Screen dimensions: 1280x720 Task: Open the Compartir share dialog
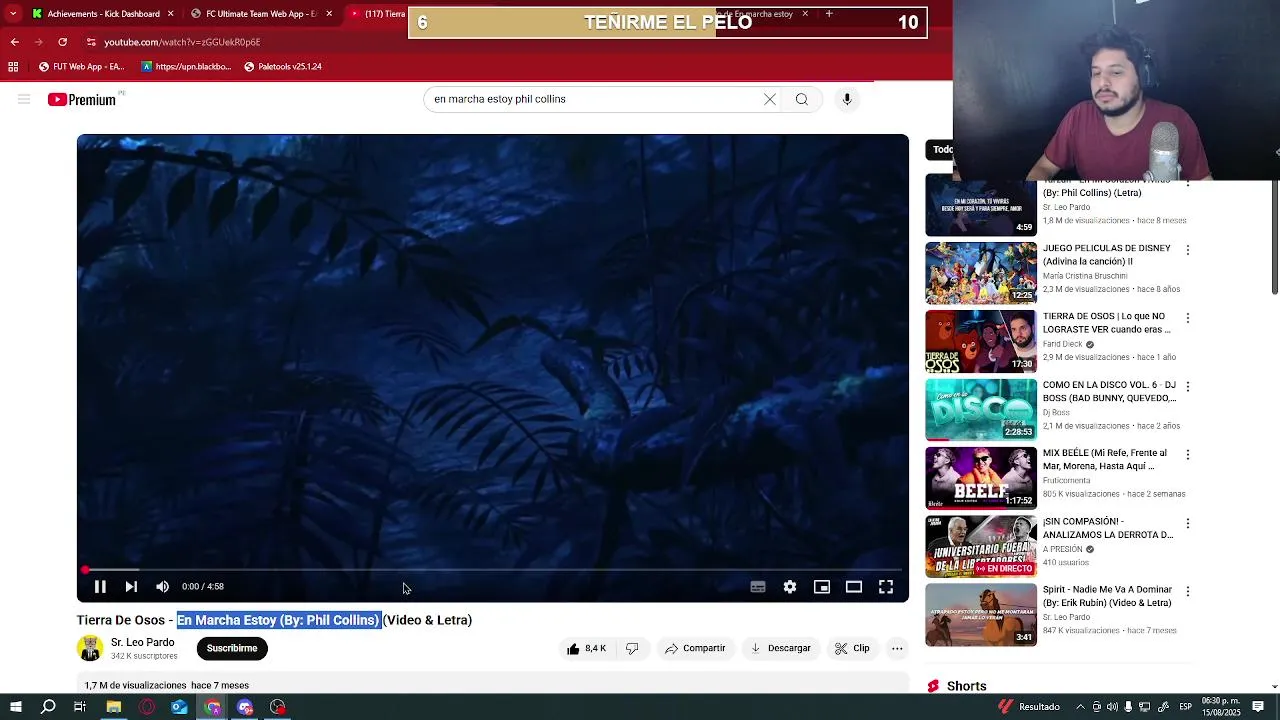point(695,648)
